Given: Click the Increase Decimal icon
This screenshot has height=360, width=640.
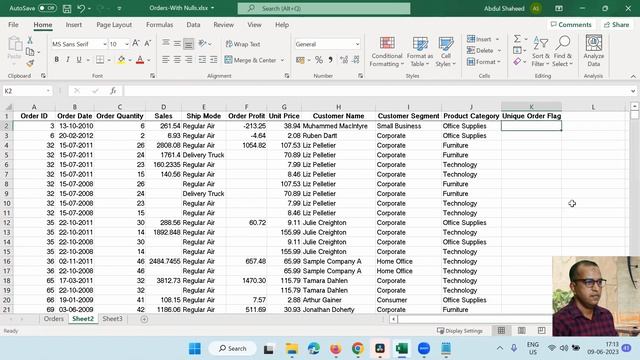Looking at the screenshot, I should pyautogui.click(x=344, y=60).
